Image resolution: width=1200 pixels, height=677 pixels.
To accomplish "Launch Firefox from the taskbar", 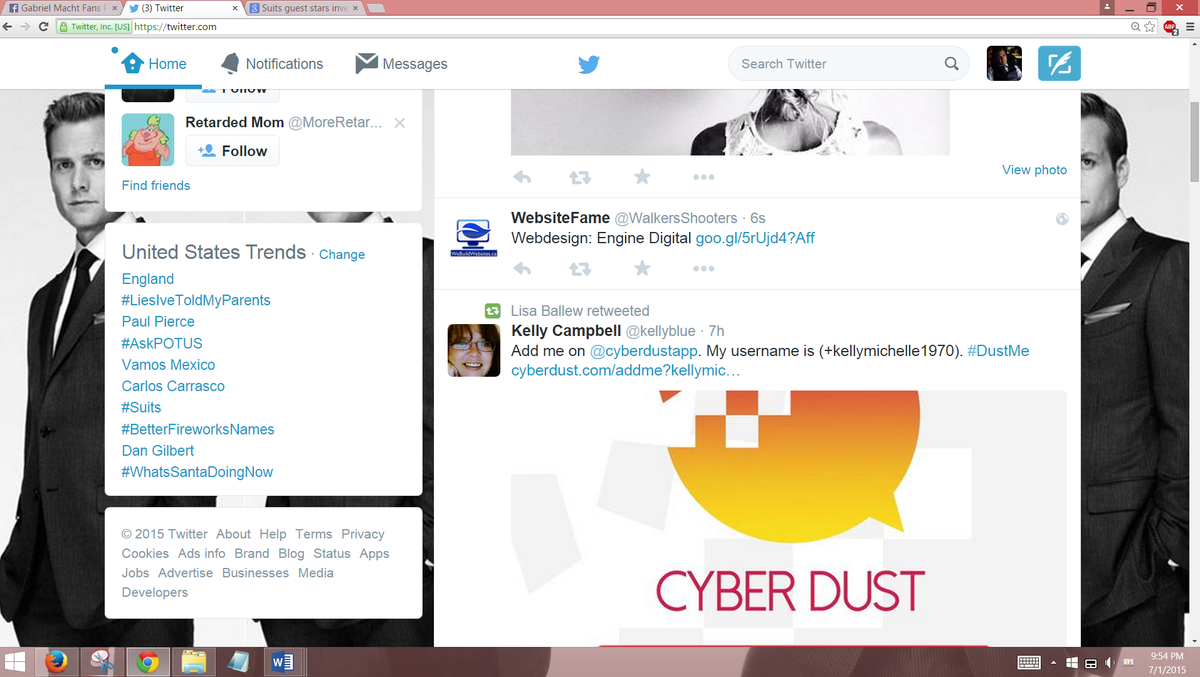I will click(57, 662).
